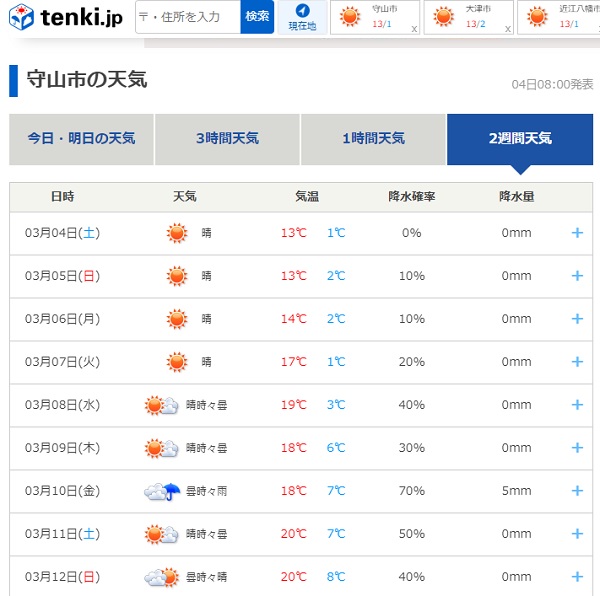This screenshot has height=596, width=600.
Task: Expand the 03月10日 forecast row
Action: pos(577,491)
